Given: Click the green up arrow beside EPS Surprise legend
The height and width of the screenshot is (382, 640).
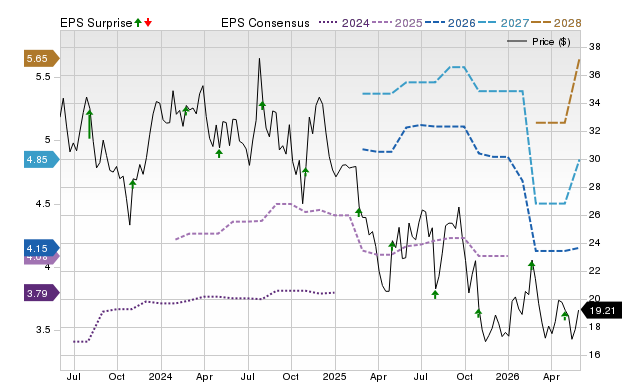Looking at the screenshot, I should [138, 22].
